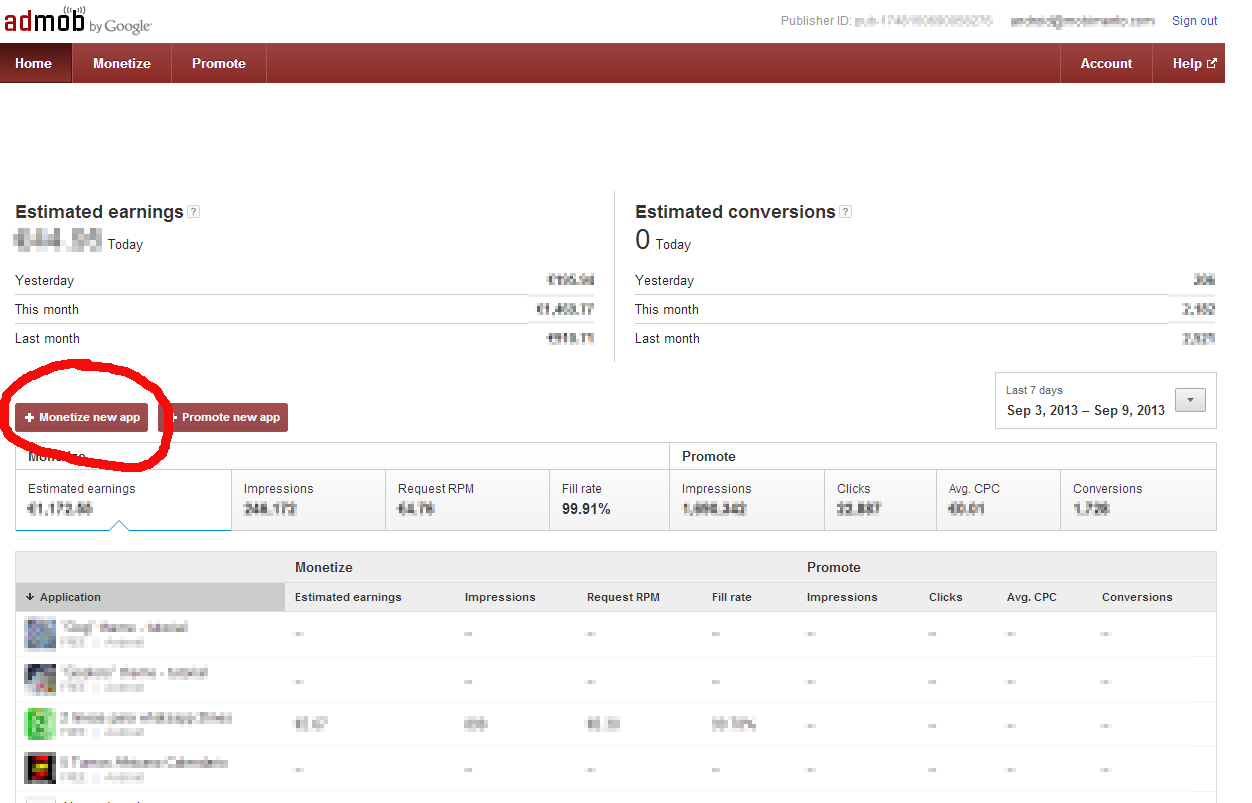Click the Yesterday row under Estimated earnings
Image resolution: width=1252 pixels, height=803 pixels.
click(305, 281)
